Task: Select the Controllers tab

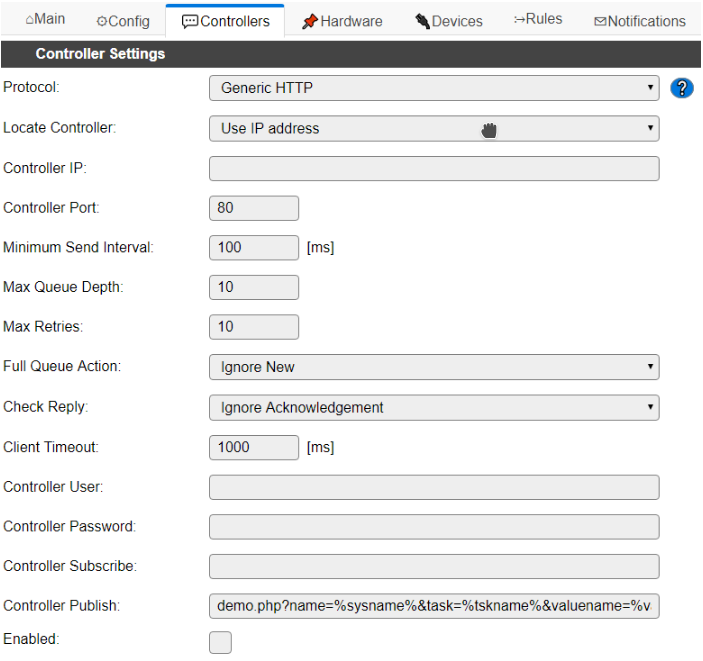Action: tap(226, 21)
